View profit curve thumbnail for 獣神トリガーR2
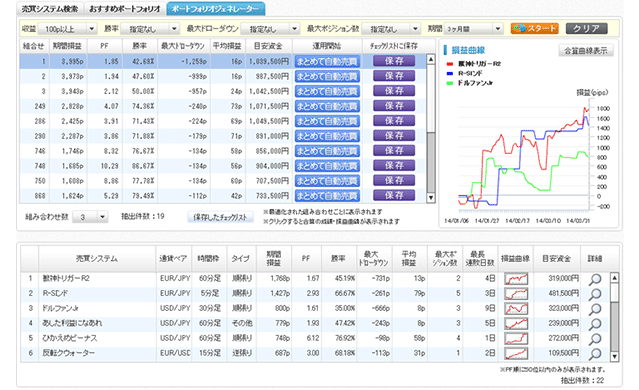 tap(516, 279)
